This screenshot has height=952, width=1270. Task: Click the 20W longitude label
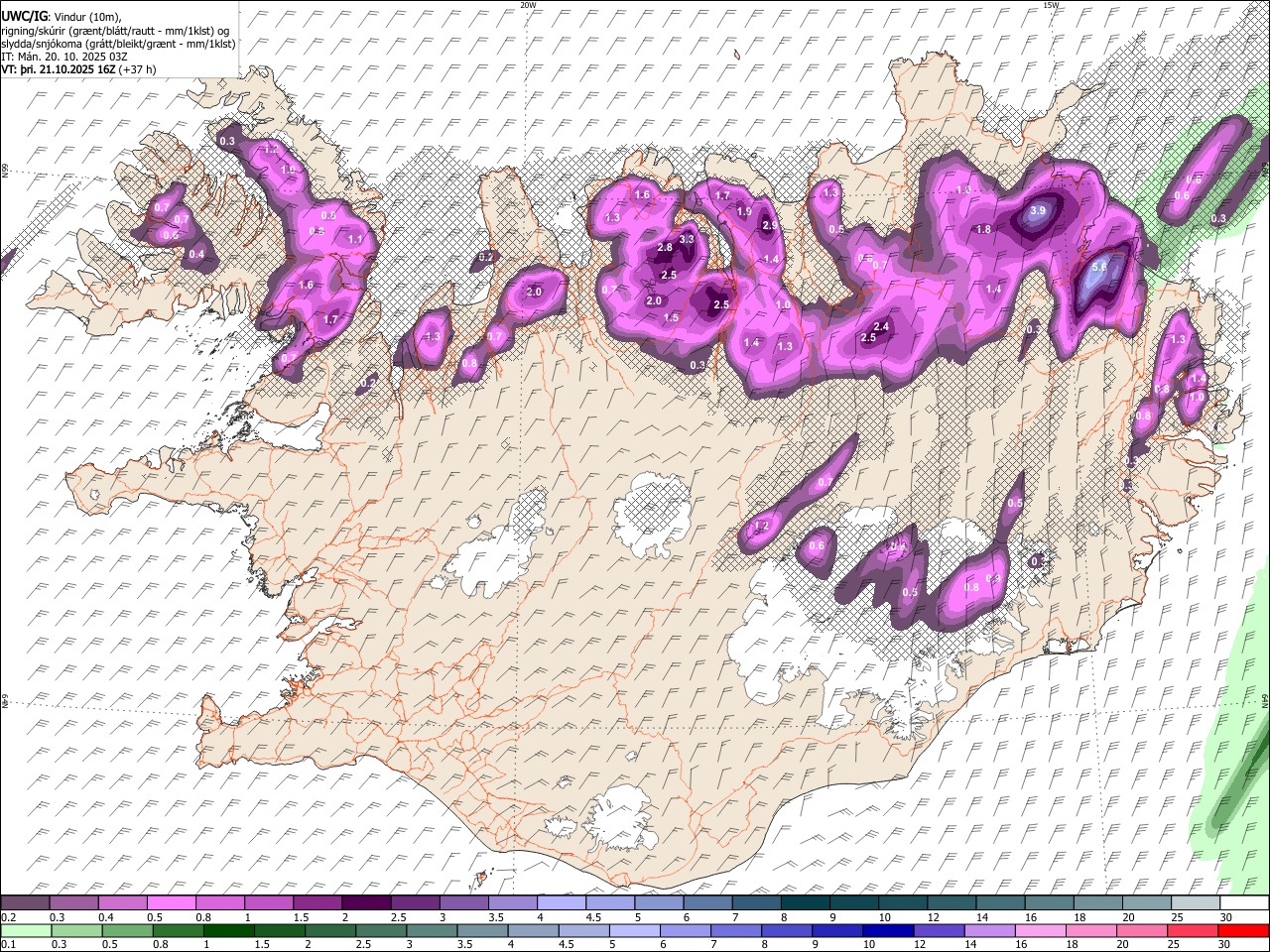528,5
